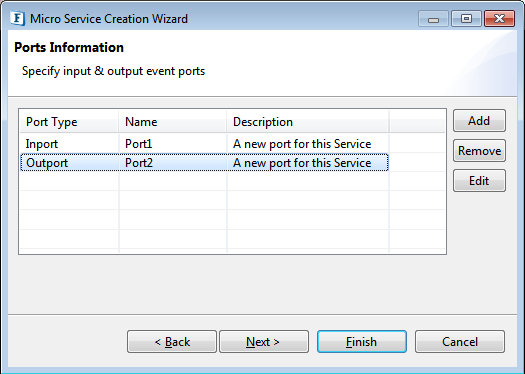This screenshot has height=374, width=525.
Task: Sort by Name column header
Action: [173, 122]
